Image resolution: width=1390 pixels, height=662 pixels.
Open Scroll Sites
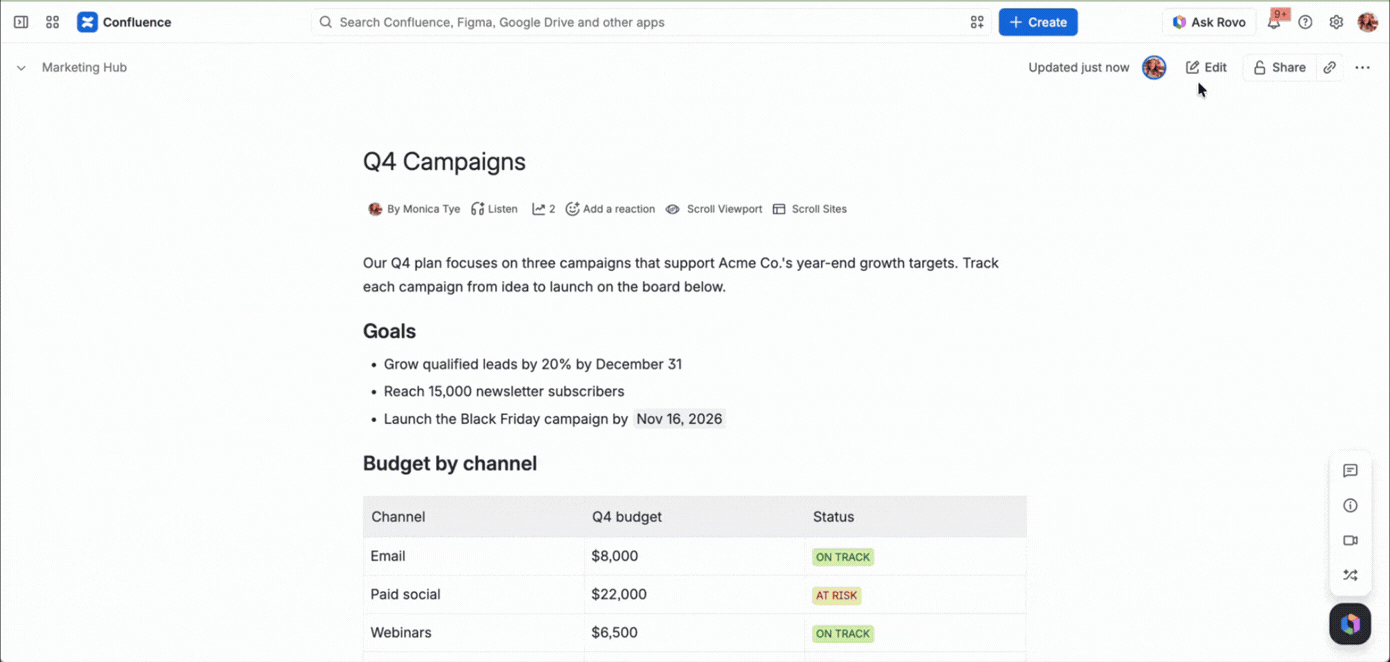coord(810,209)
